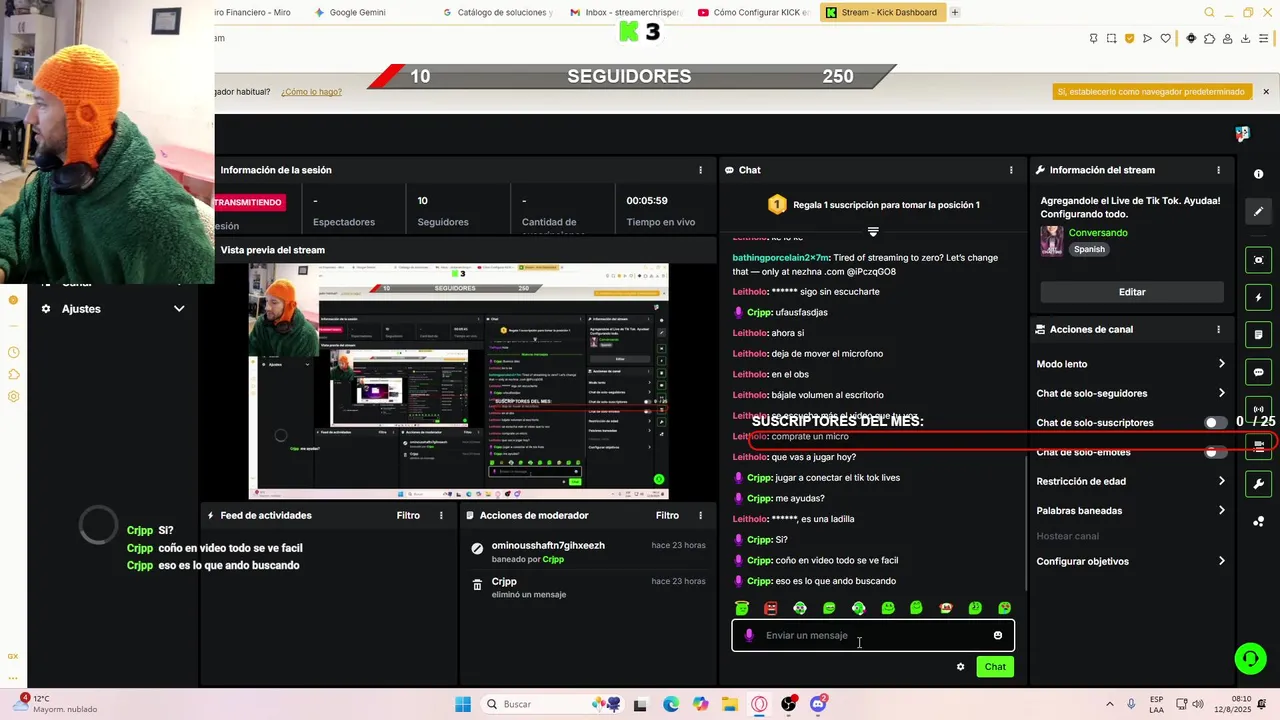1280x720 pixels.
Task: Click the purple microphone in message box
Action: 749,635
